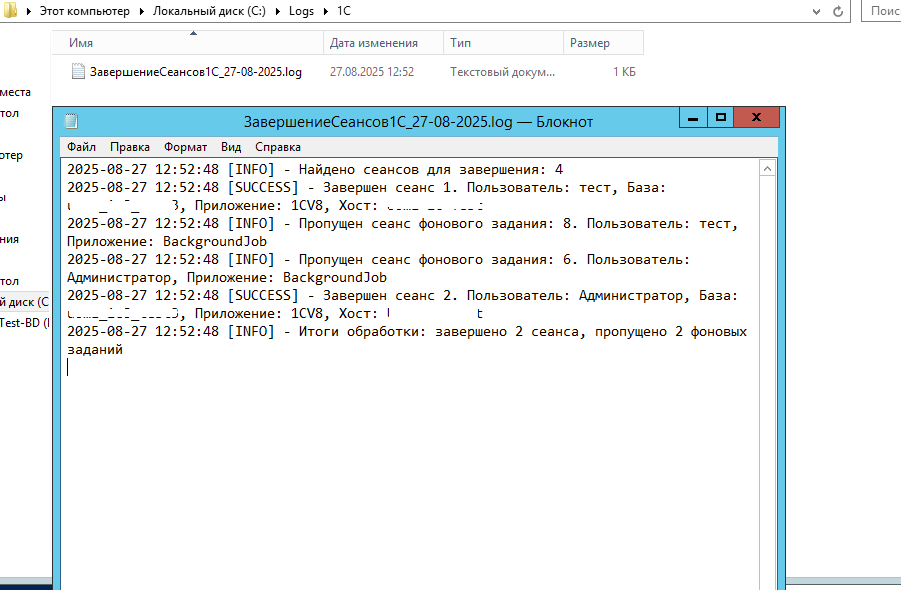Expand the arrow after Этот компьютер breadcrumb

click(141, 11)
